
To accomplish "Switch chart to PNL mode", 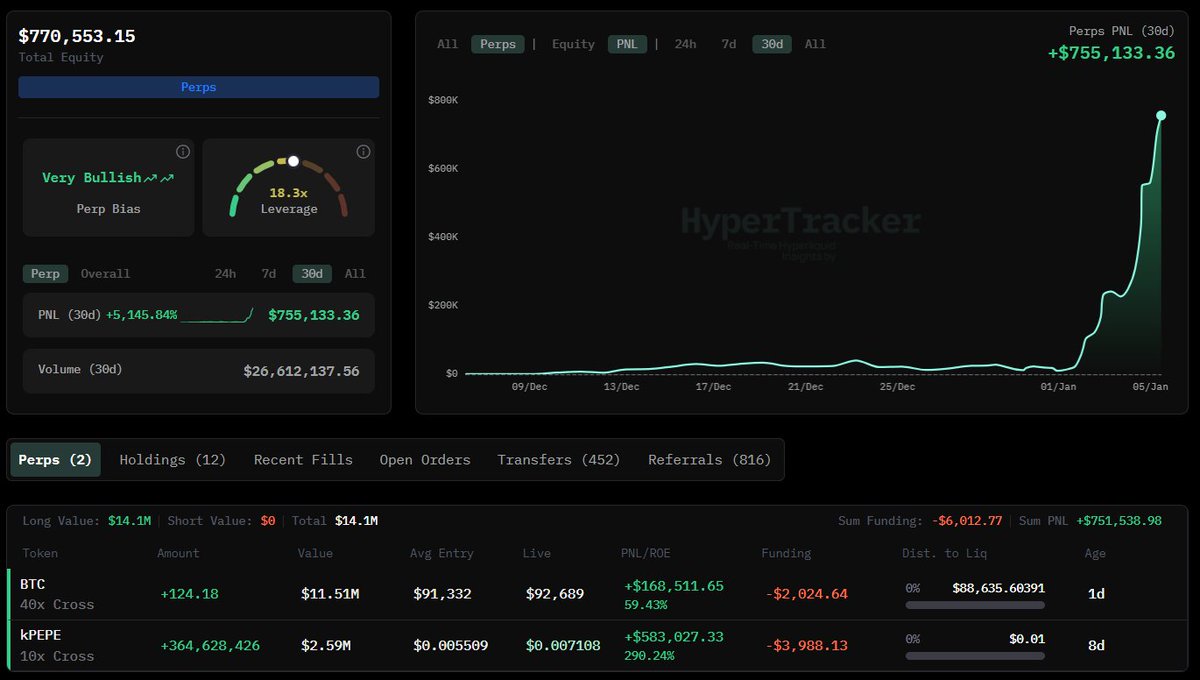I will click(x=627, y=44).
